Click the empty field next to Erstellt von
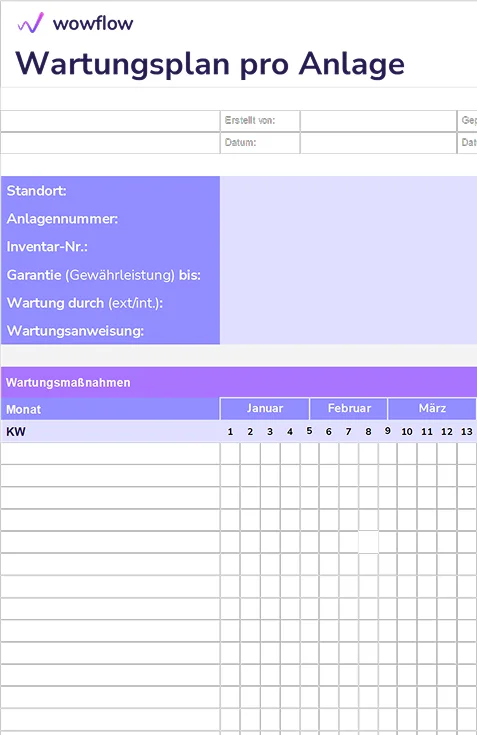Screen dimensions: 477x735 coord(378,121)
